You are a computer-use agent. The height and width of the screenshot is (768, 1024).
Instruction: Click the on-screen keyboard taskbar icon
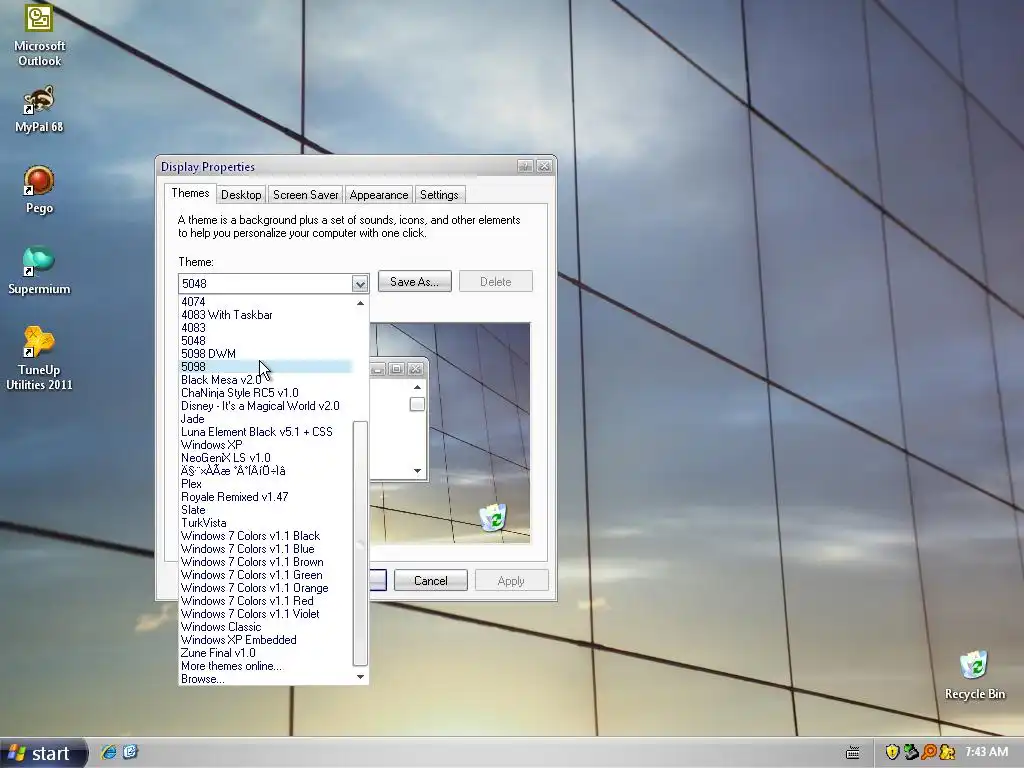click(853, 753)
